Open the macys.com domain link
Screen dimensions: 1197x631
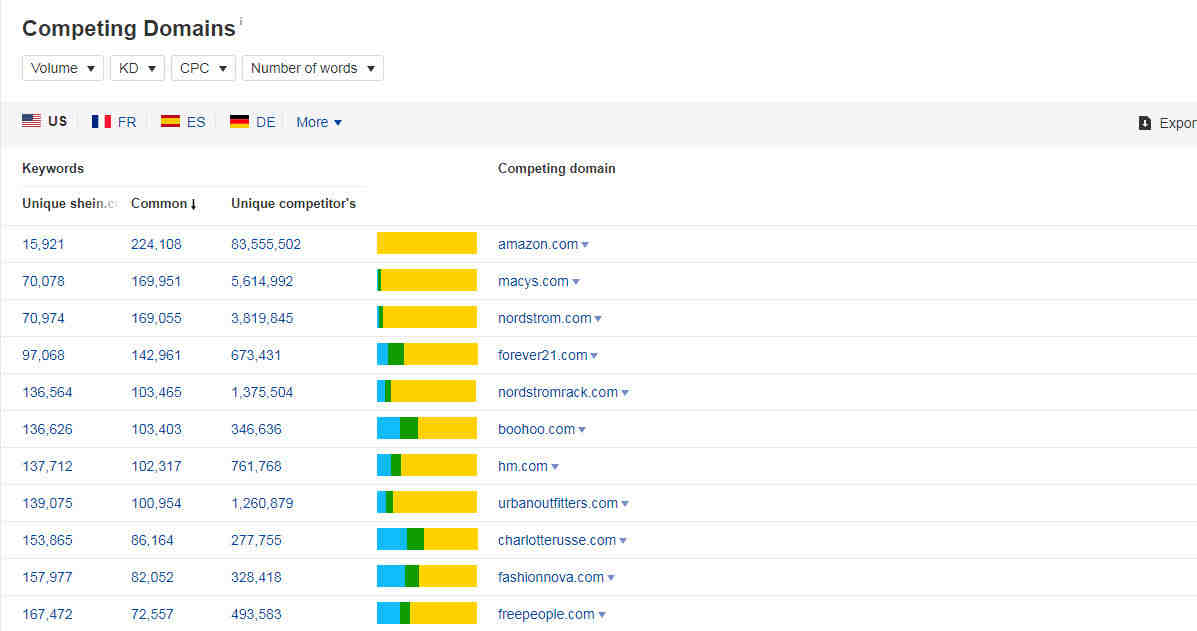pos(533,282)
